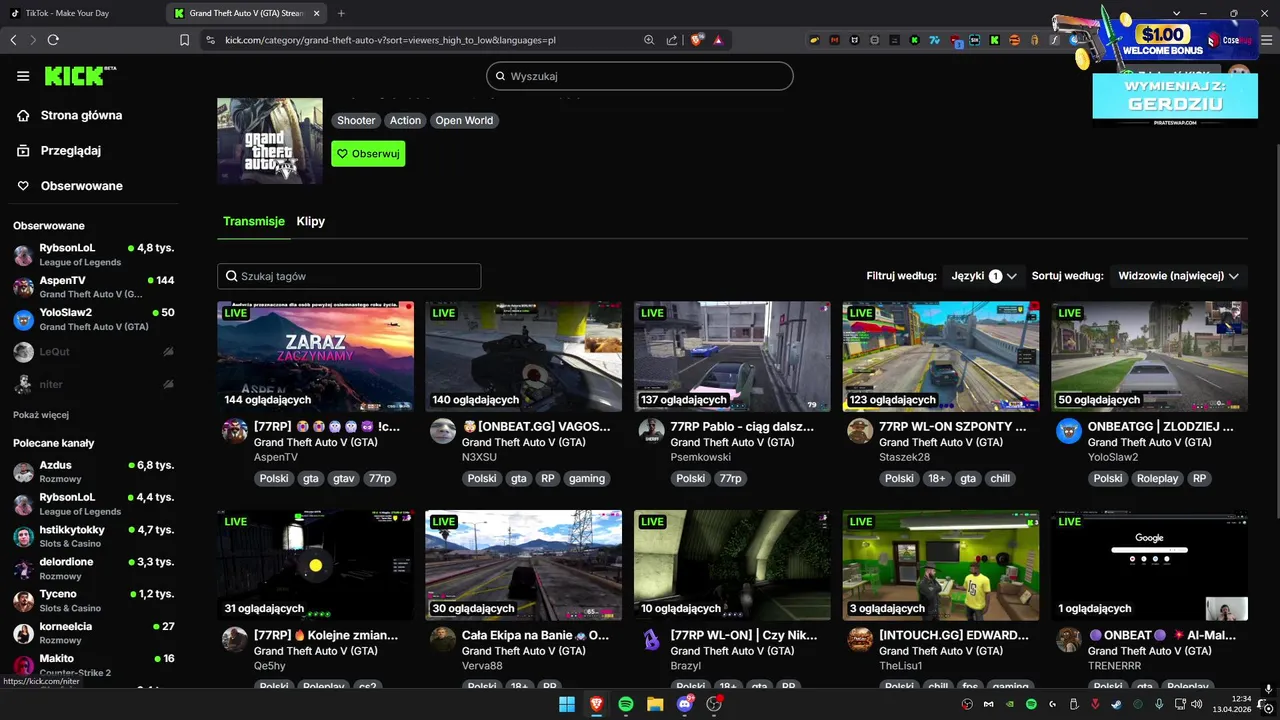Open the Kick hamburger sidebar menu
The height and width of the screenshot is (720, 1280).
[x=23, y=76]
